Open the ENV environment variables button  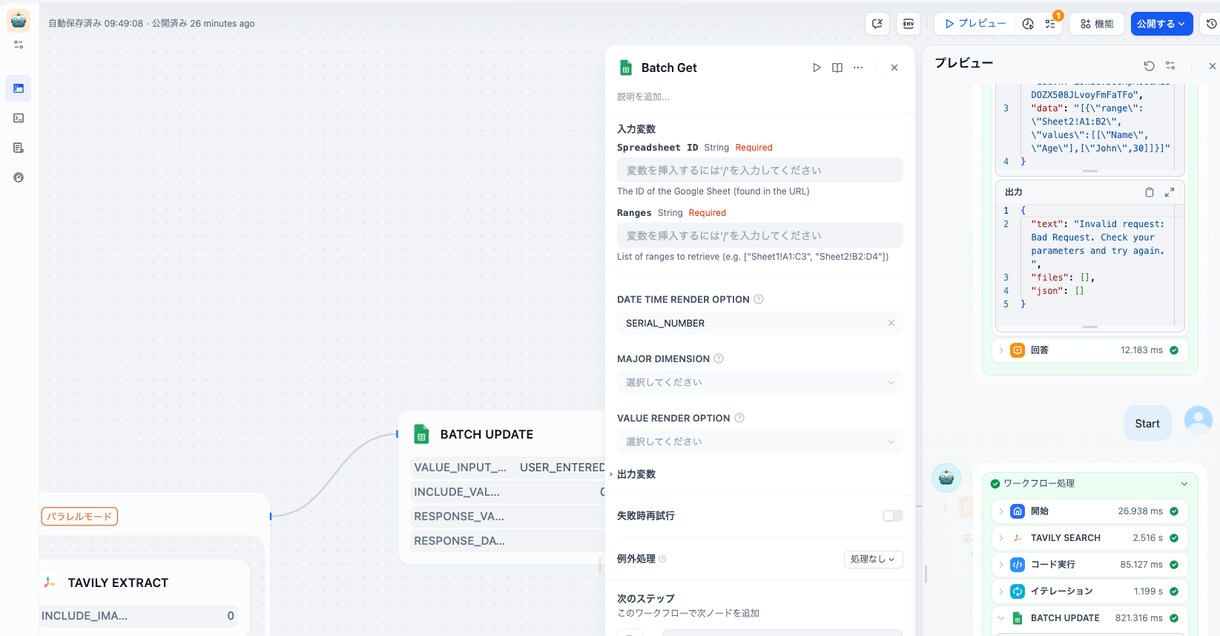point(908,23)
